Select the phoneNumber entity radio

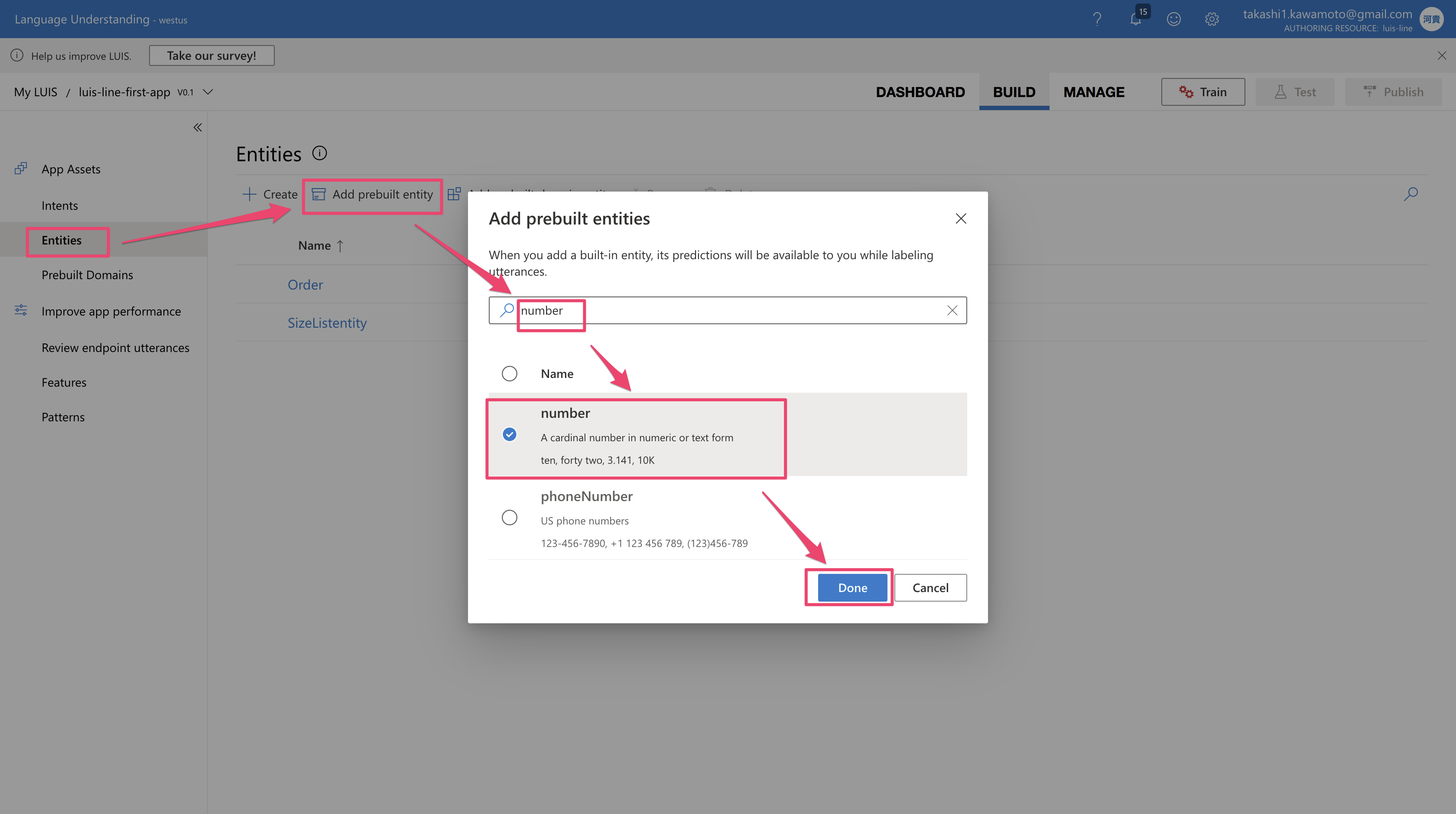[x=509, y=517]
